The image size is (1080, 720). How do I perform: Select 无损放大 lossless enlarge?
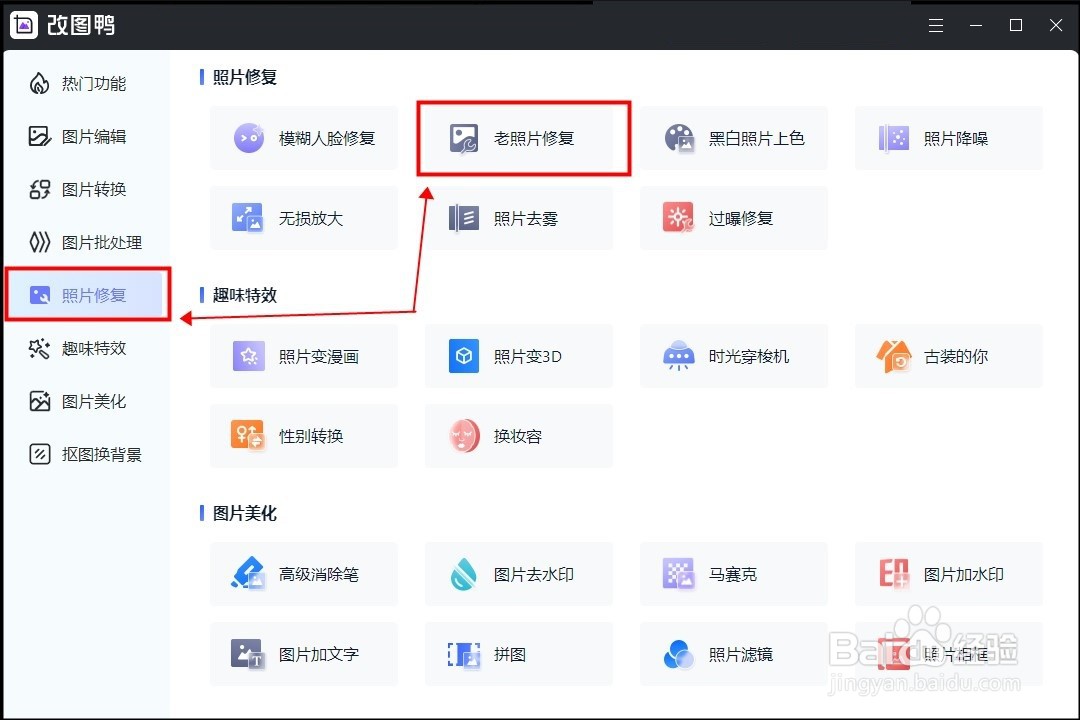tap(303, 218)
